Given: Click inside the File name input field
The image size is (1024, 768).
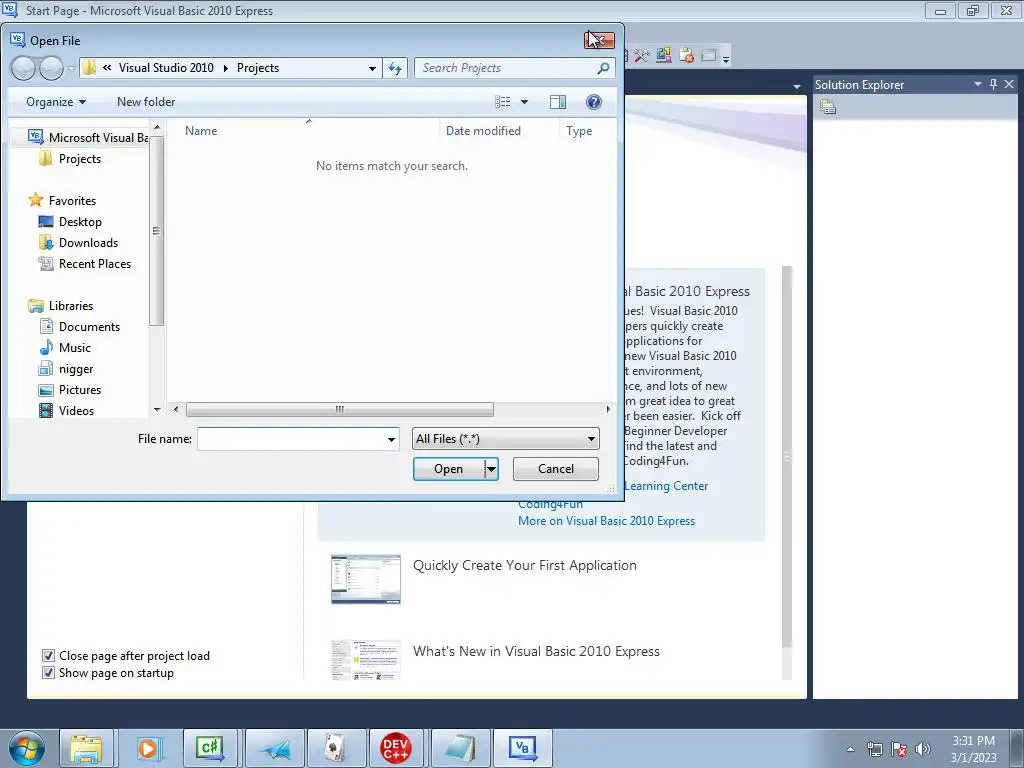Looking at the screenshot, I should [x=291, y=439].
